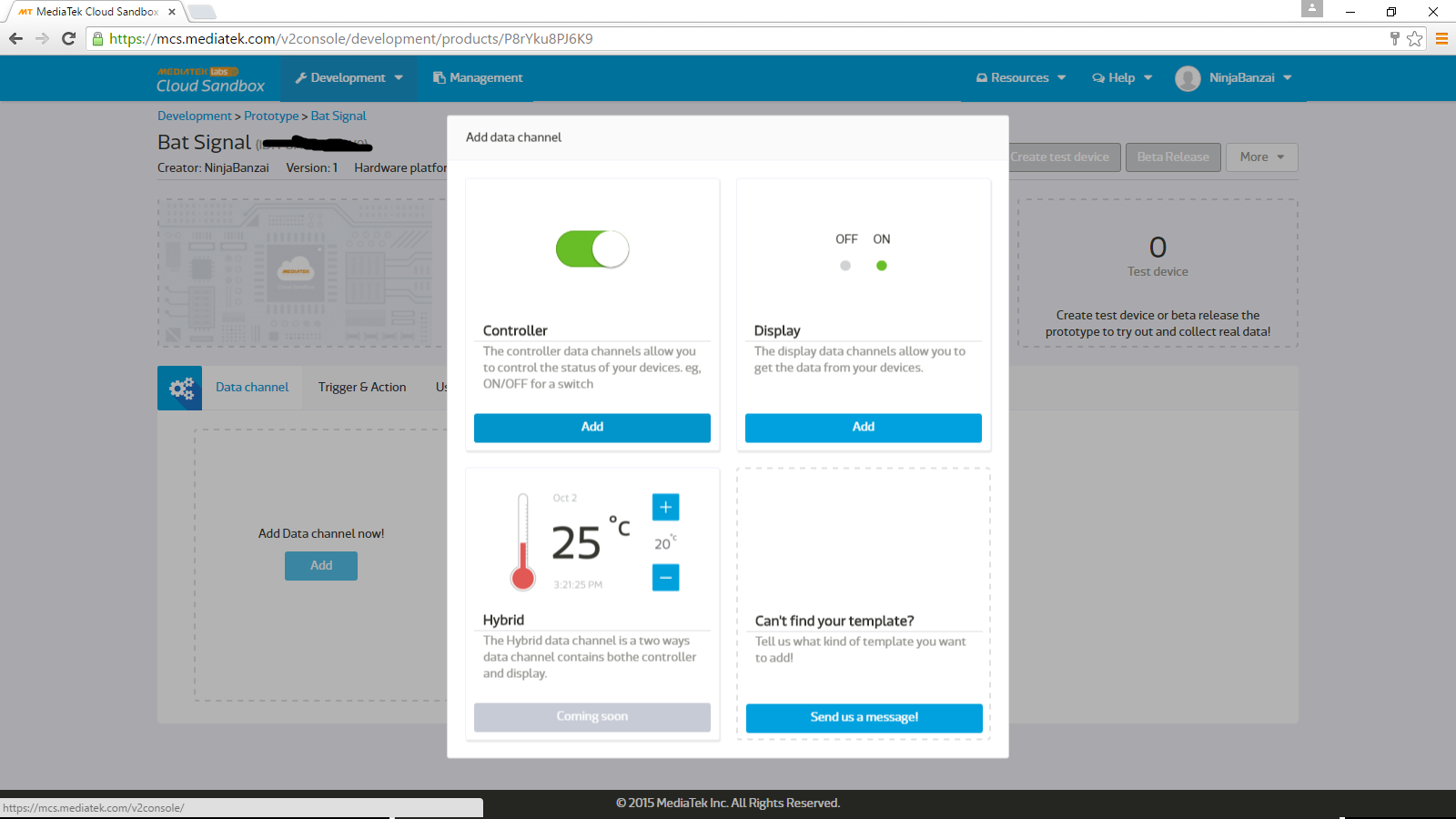The width and height of the screenshot is (1456, 819).
Task: Select the OFF grey dot in Display card
Action: [x=845, y=266]
